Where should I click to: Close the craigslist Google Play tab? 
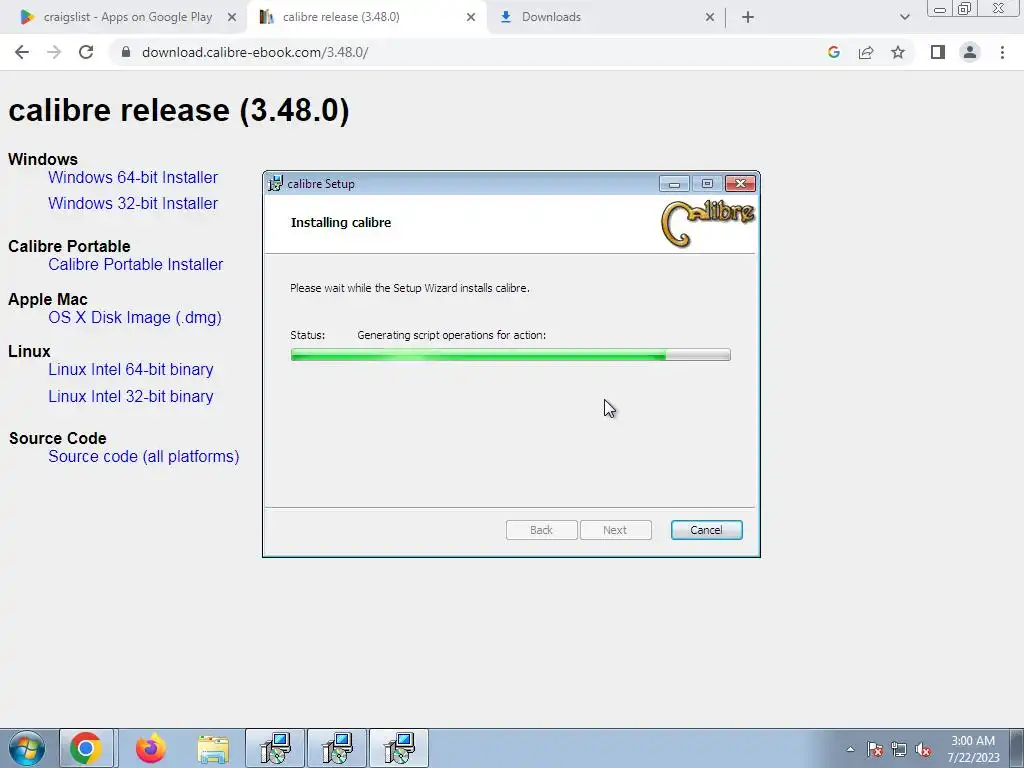tap(232, 17)
